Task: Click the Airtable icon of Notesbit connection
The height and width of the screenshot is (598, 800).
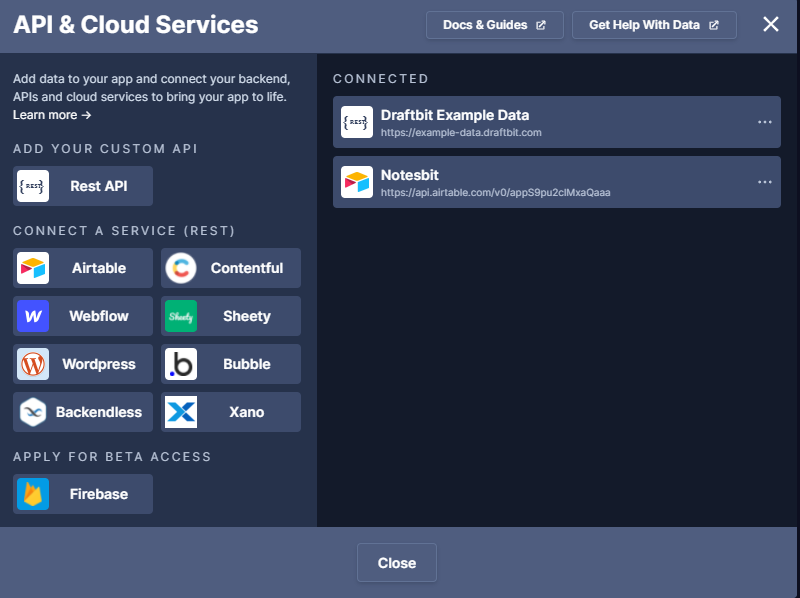Action: click(357, 182)
